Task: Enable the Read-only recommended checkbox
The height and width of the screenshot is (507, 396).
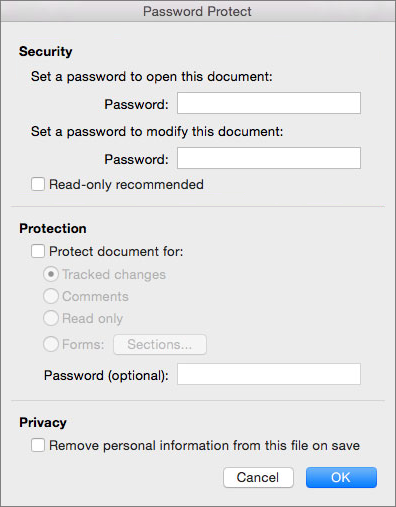Action: [x=38, y=184]
